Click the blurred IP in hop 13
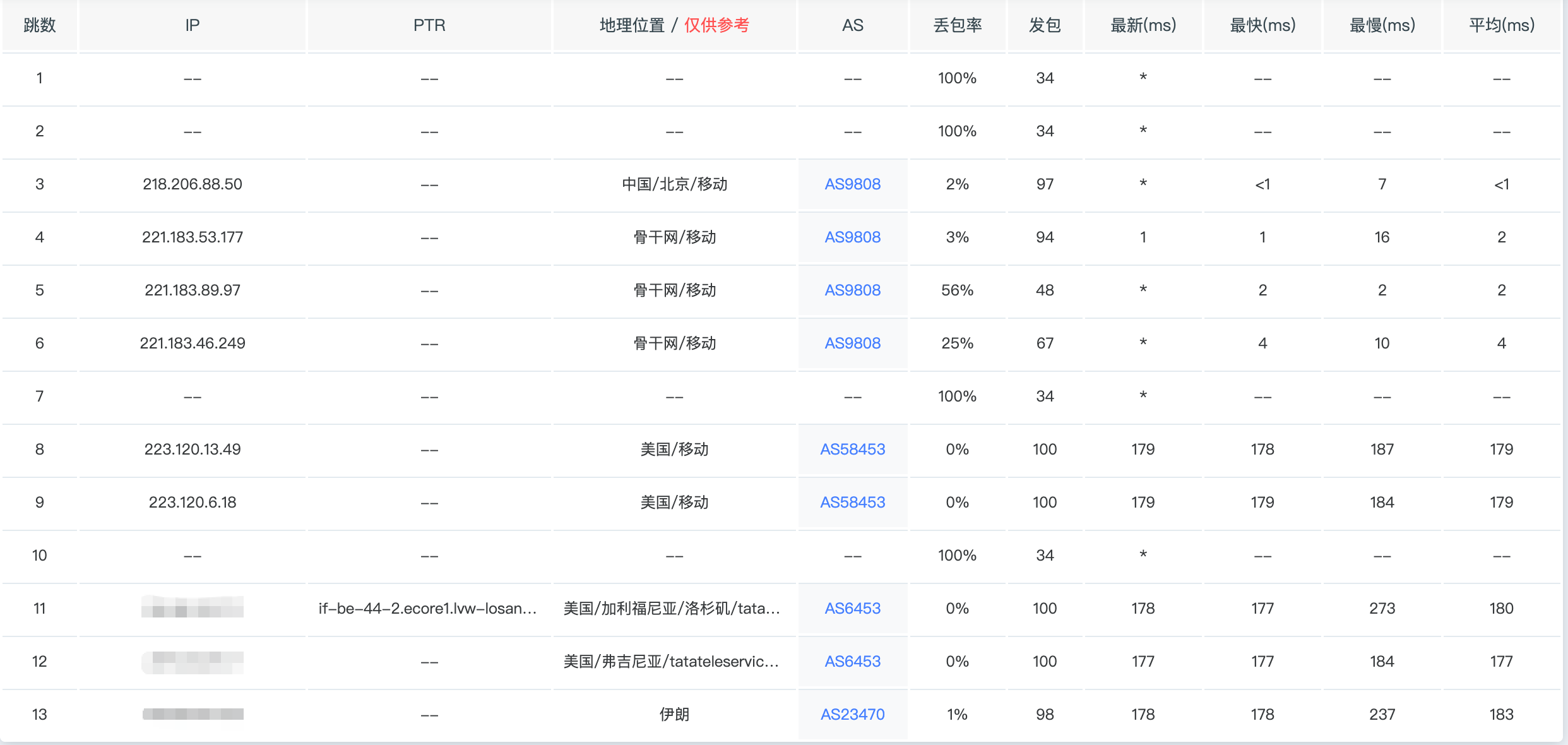 click(x=193, y=714)
